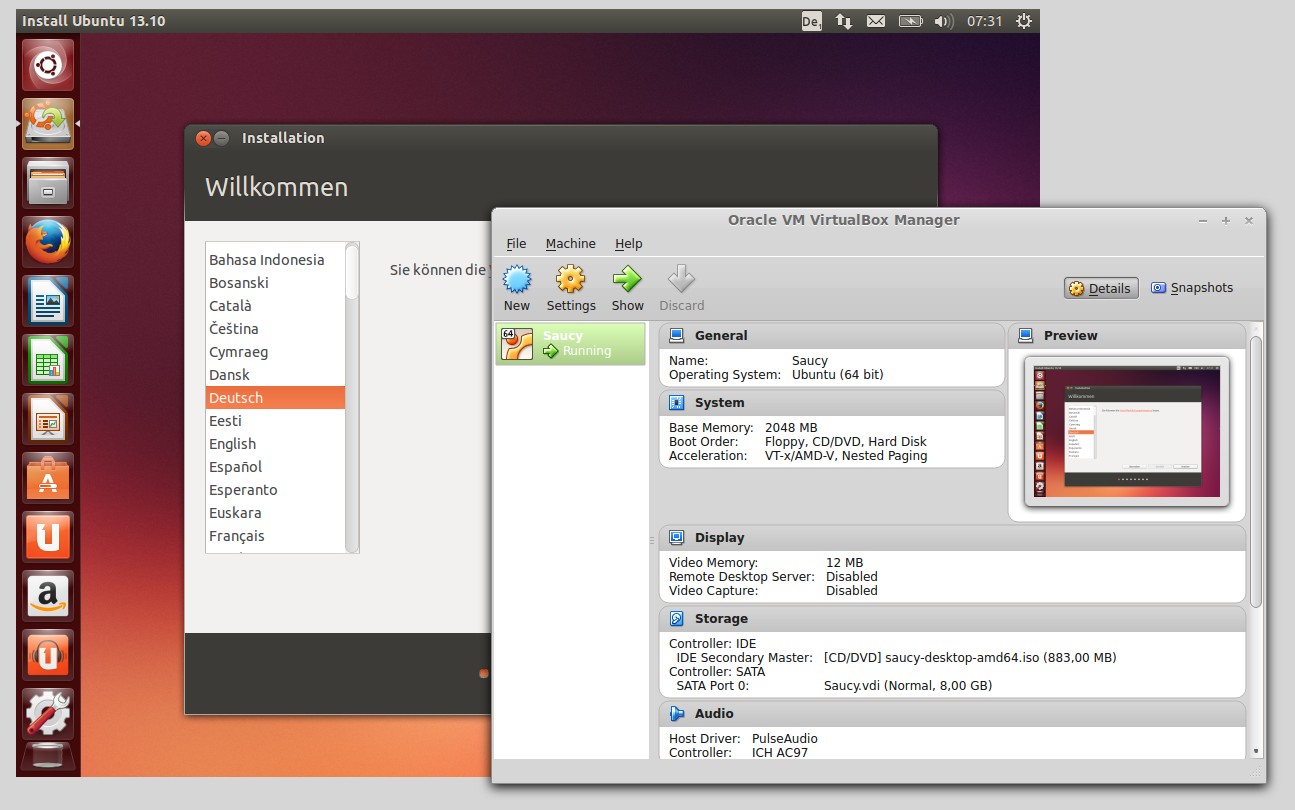Launch LibreOffice Calc from the launcher
This screenshot has width=1295, height=810.
tap(48, 360)
